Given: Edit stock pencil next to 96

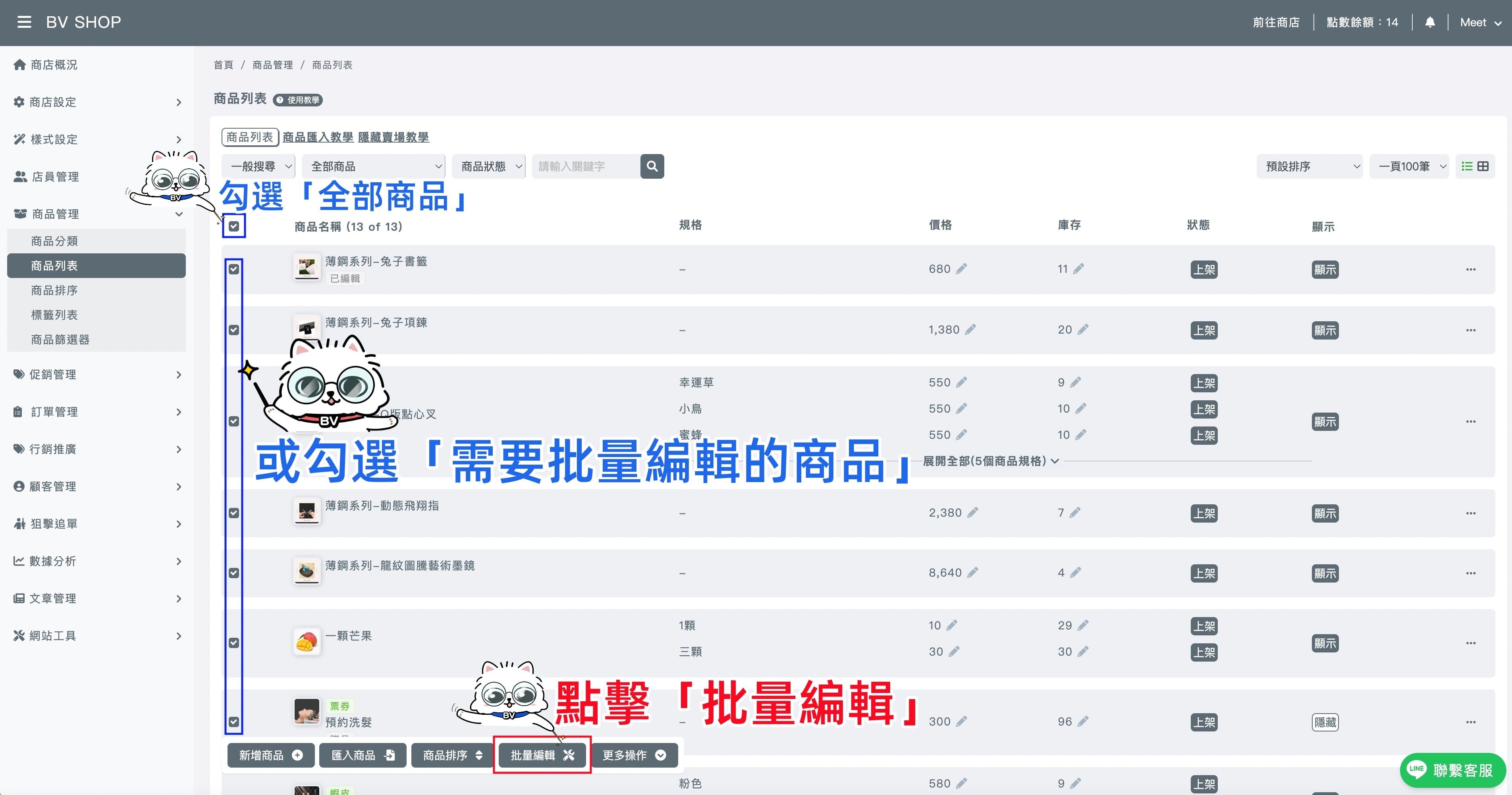Looking at the screenshot, I should (x=1083, y=721).
